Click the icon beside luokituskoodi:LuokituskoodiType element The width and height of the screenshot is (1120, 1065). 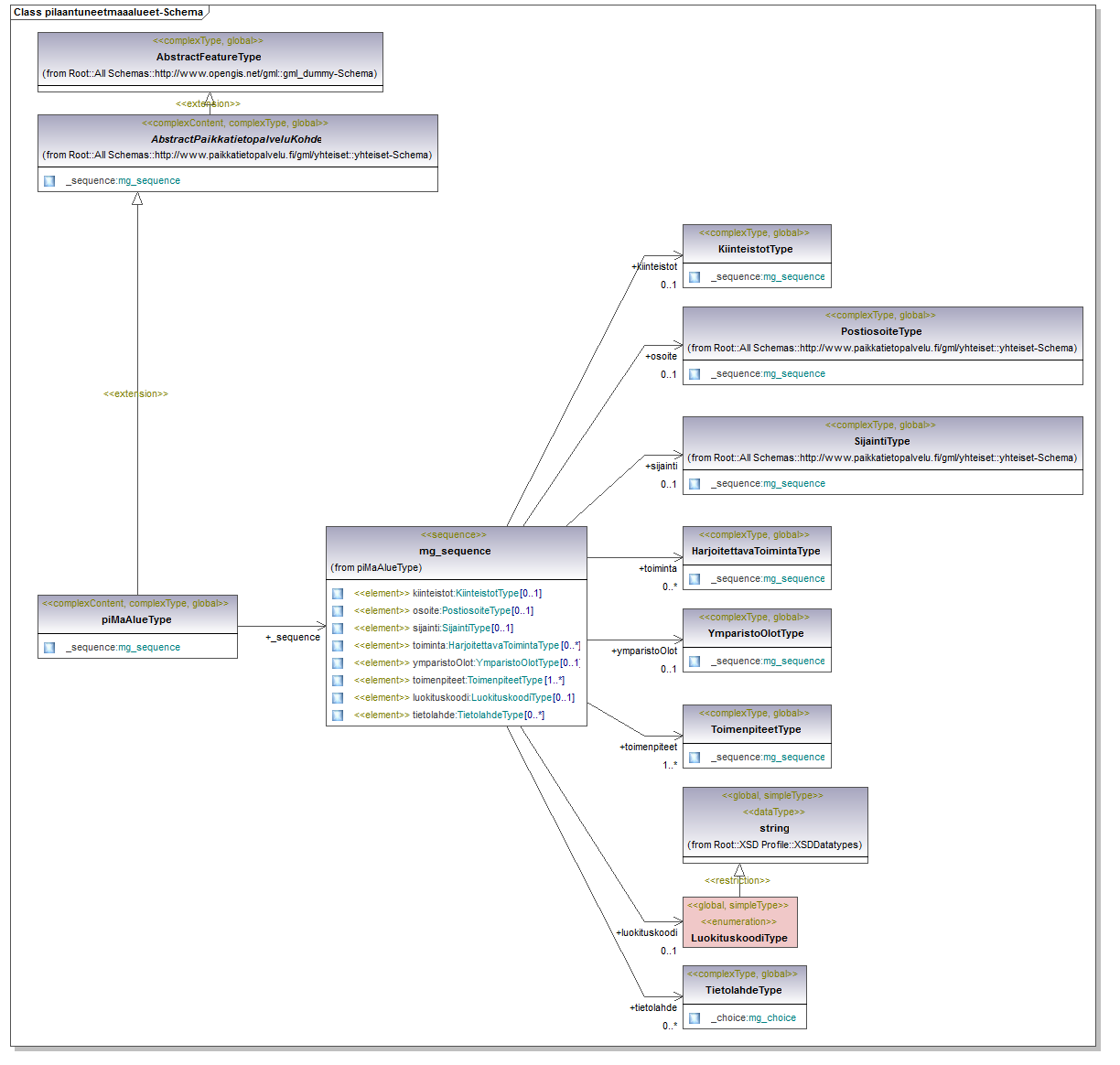click(338, 698)
